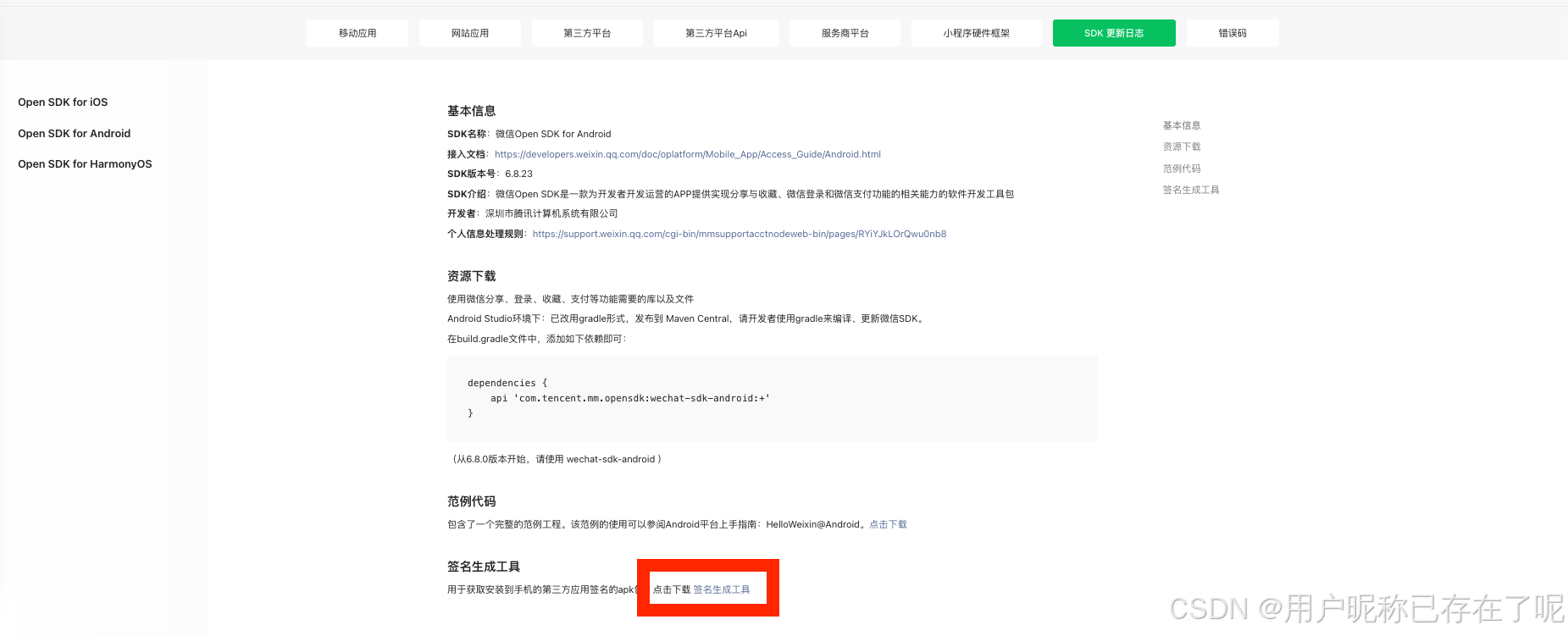Open the support.weixin.qq.com privacy rules link
The width and height of the screenshot is (1568, 636).
[x=740, y=234]
